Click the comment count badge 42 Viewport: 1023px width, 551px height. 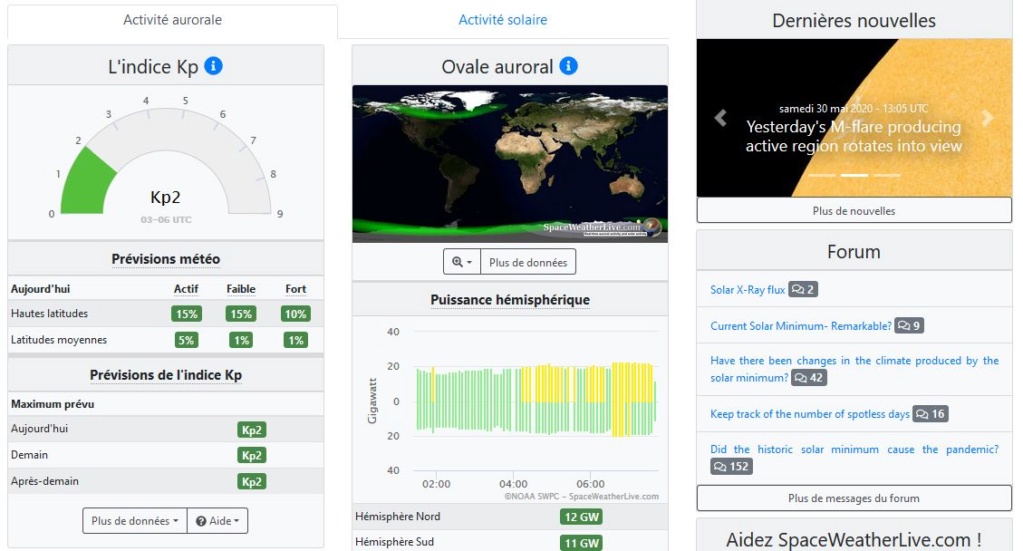tap(809, 378)
